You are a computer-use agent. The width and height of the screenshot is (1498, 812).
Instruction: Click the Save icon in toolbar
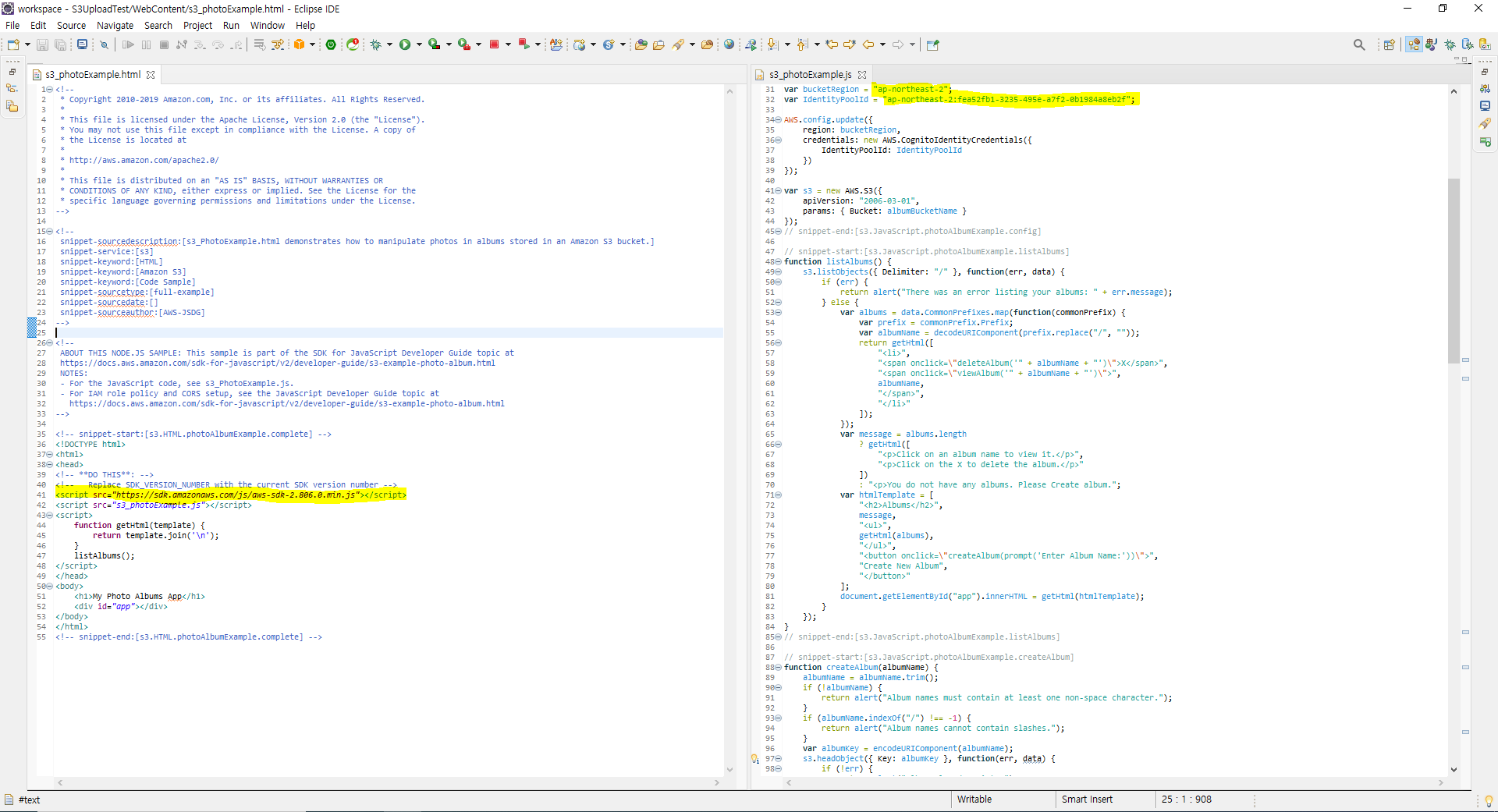[x=43, y=44]
